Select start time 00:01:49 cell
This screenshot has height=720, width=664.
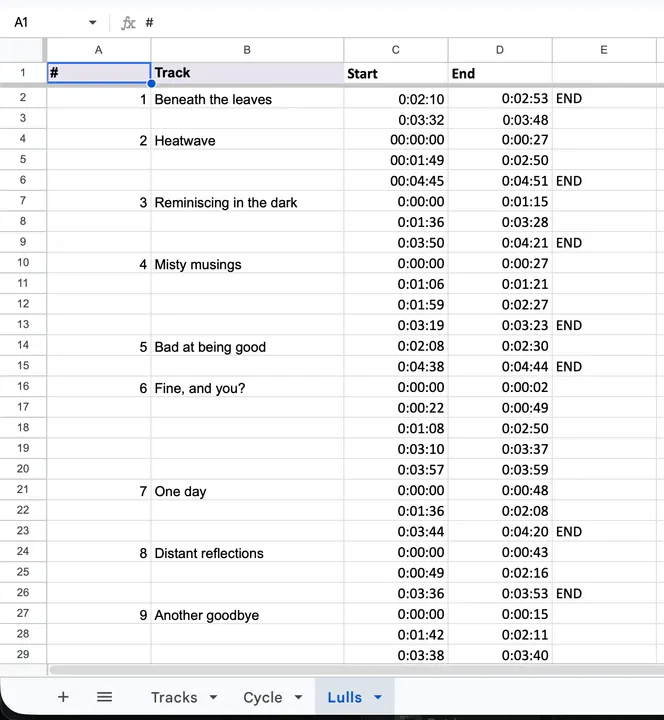[396, 160]
